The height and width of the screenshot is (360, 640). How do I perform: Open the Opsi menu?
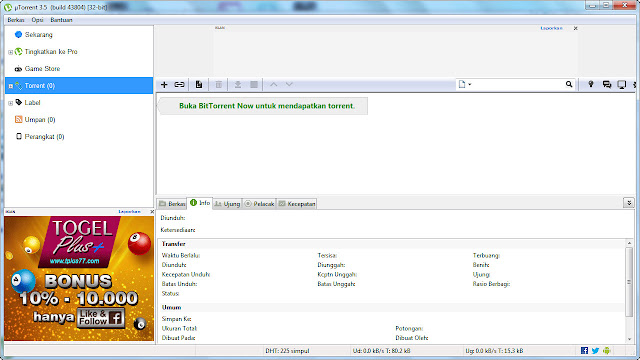point(38,20)
